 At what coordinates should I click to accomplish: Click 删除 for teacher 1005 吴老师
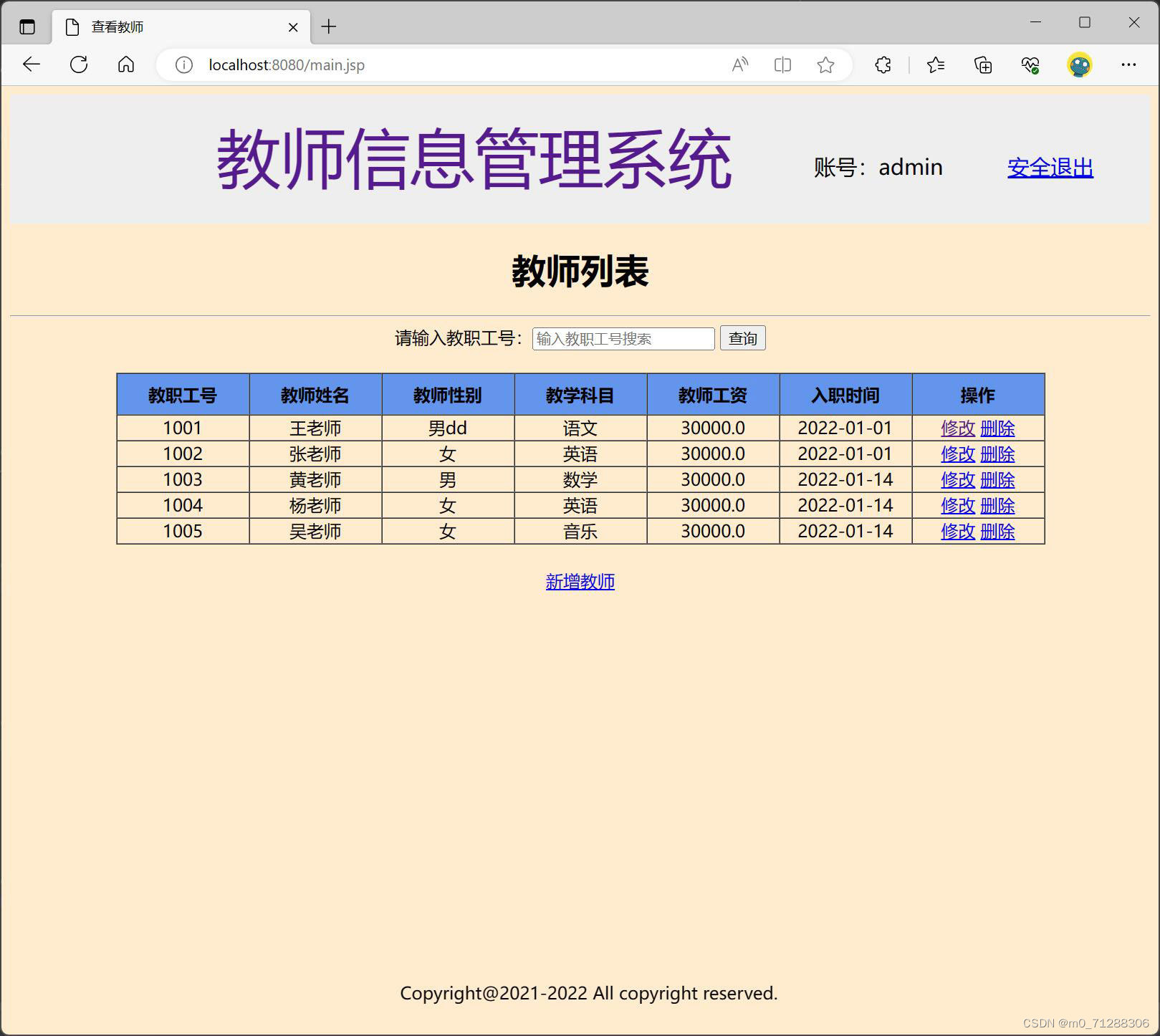pos(997,531)
